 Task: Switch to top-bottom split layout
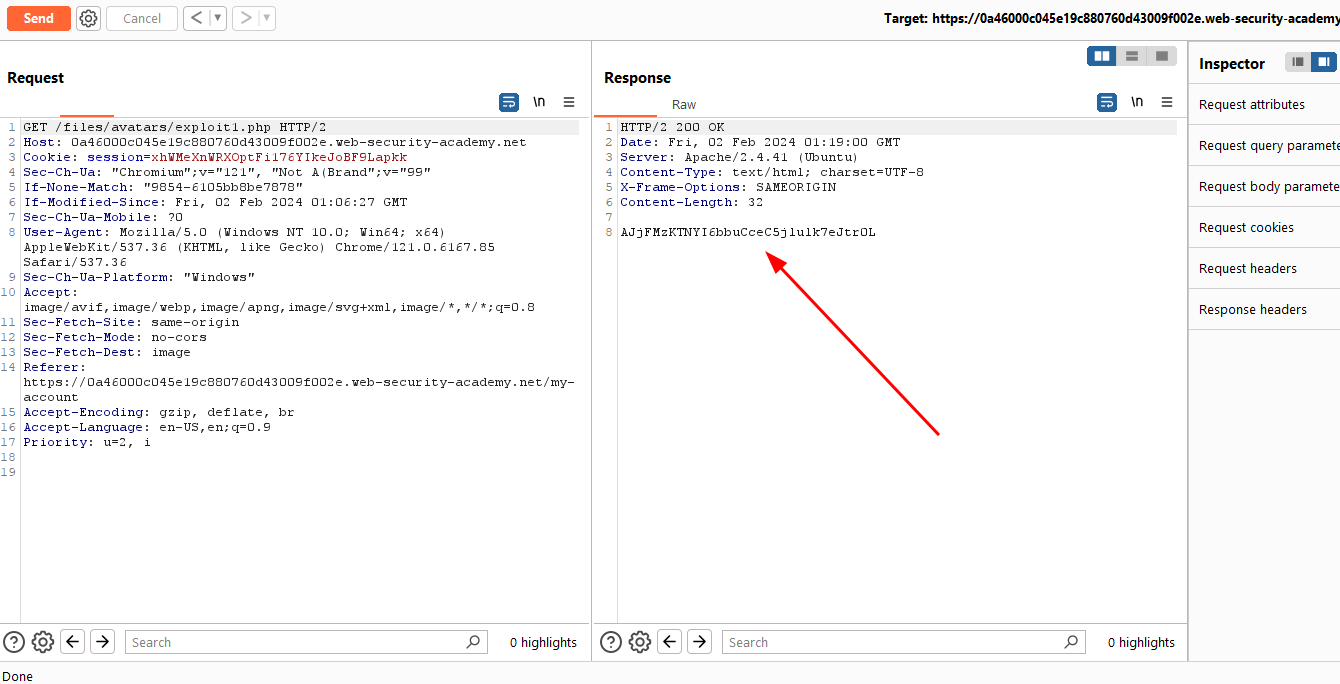pyautogui.click(x=1132, y=56)
